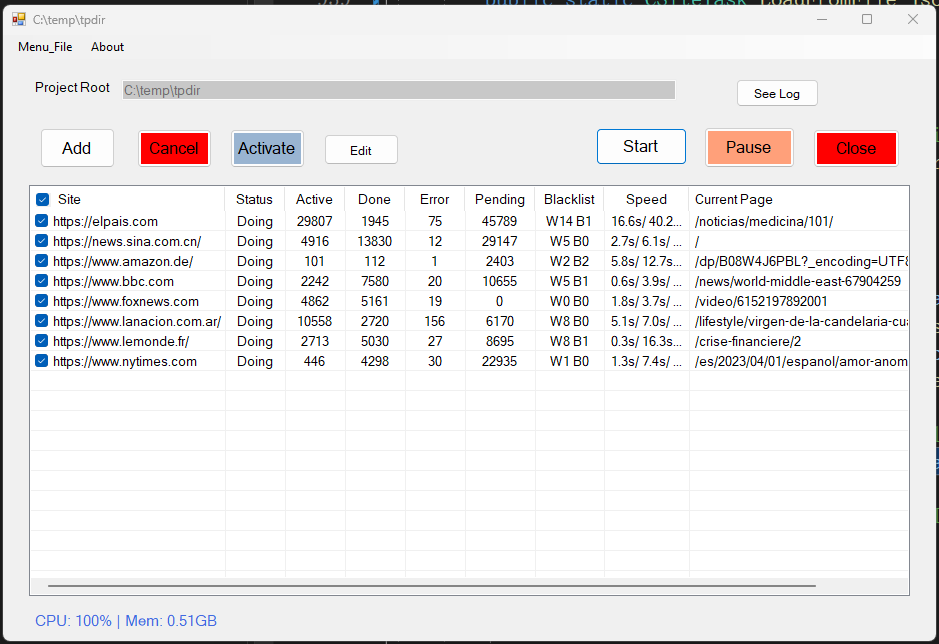Image resolution: width=939 pixels, height=644 pixels.
Task: Click Pending value 22935
Action: tap(499, 362)
